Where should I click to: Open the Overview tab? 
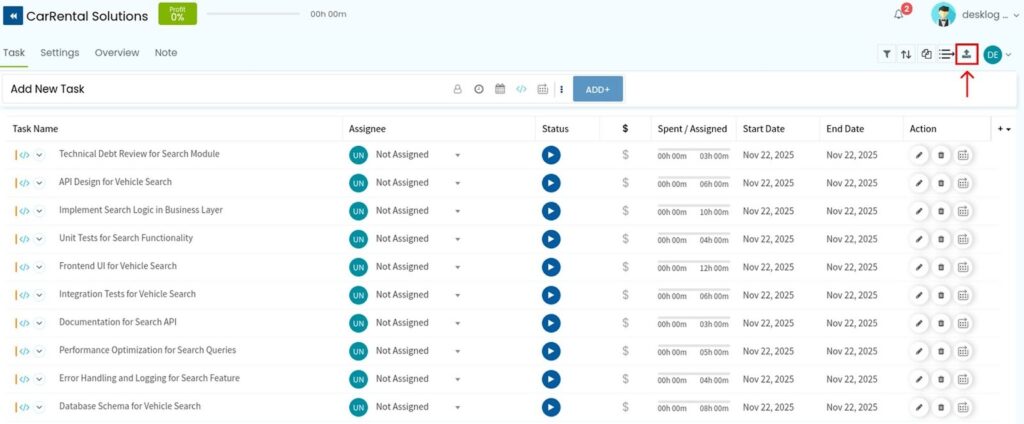[x=117, y=53]
